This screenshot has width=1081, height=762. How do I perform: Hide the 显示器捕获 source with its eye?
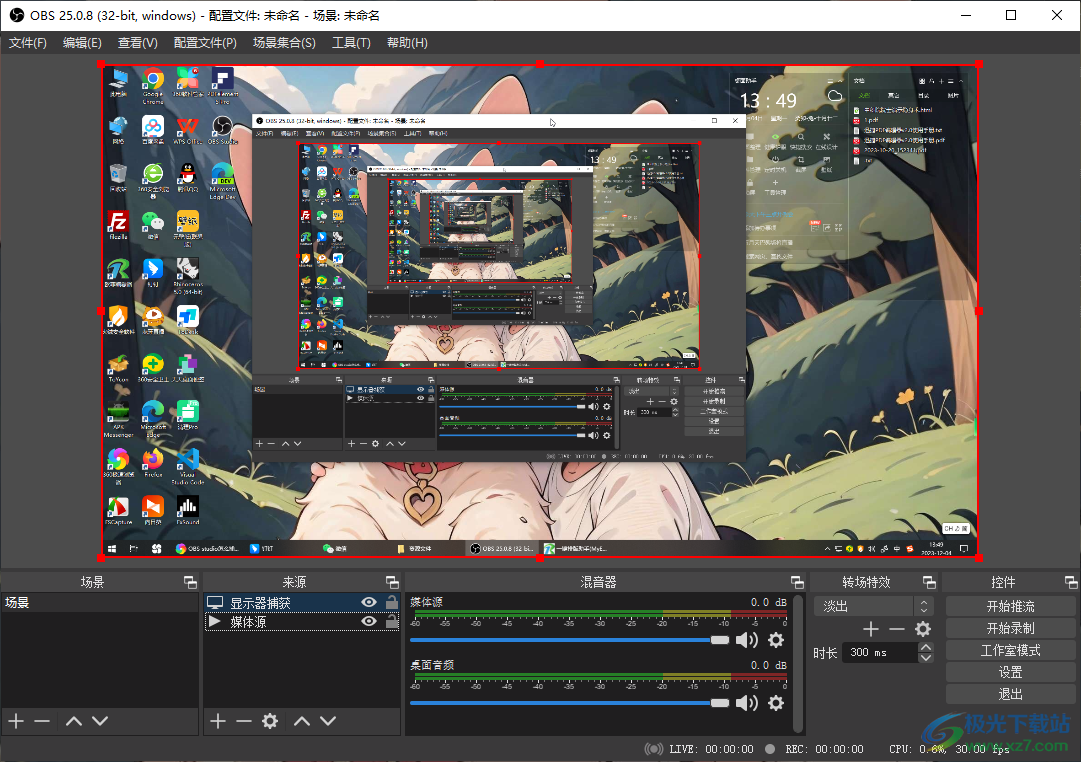point(370,602)
